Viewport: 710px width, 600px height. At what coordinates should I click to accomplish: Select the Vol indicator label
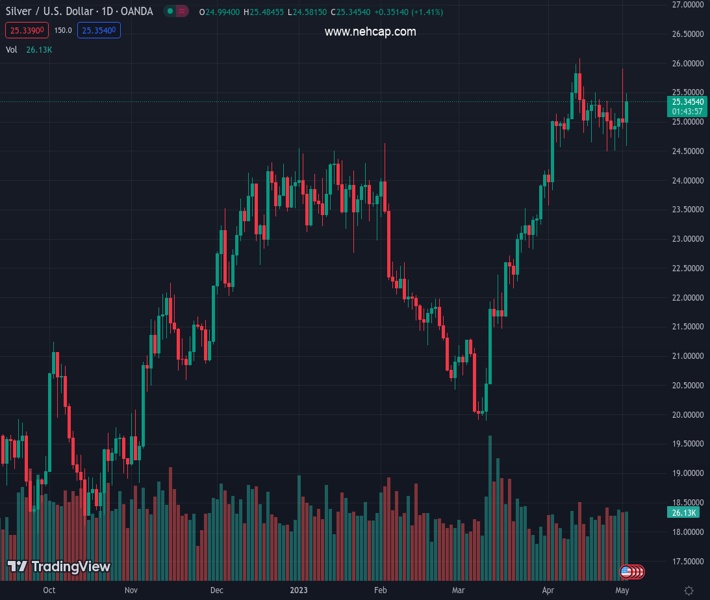click(12, 49)
